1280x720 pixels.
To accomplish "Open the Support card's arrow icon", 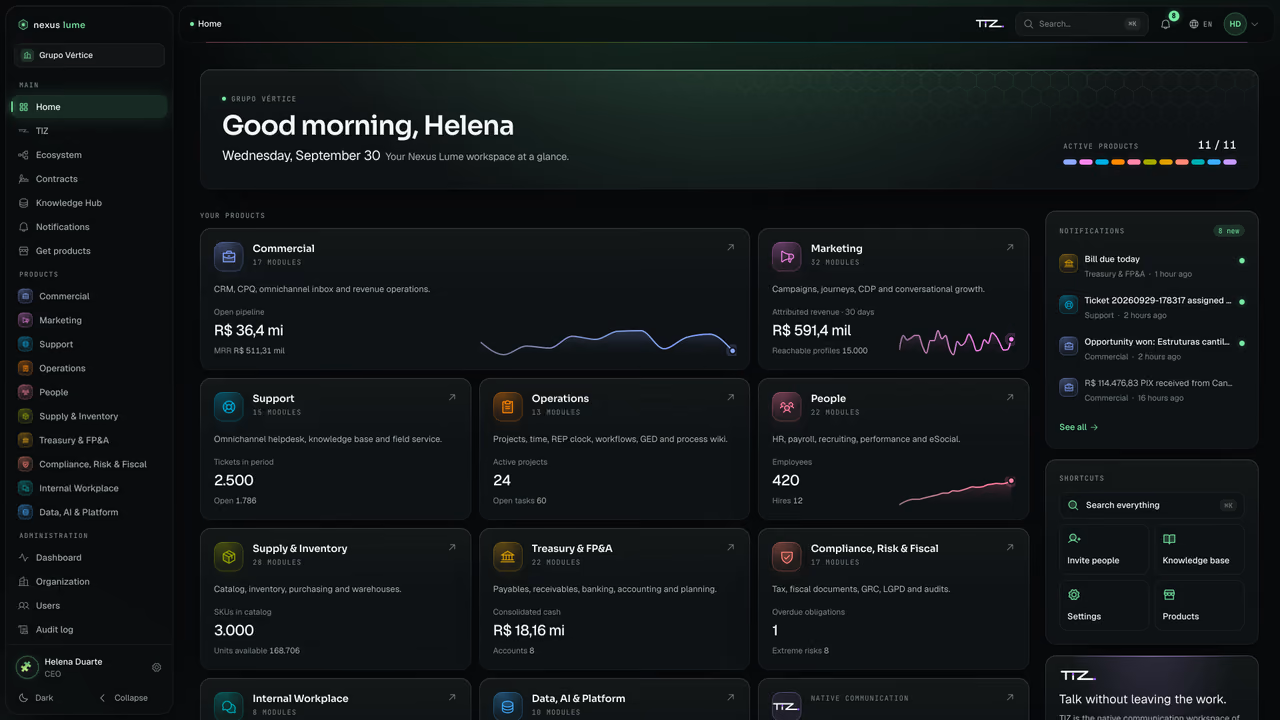I will (x=452, y=398).
